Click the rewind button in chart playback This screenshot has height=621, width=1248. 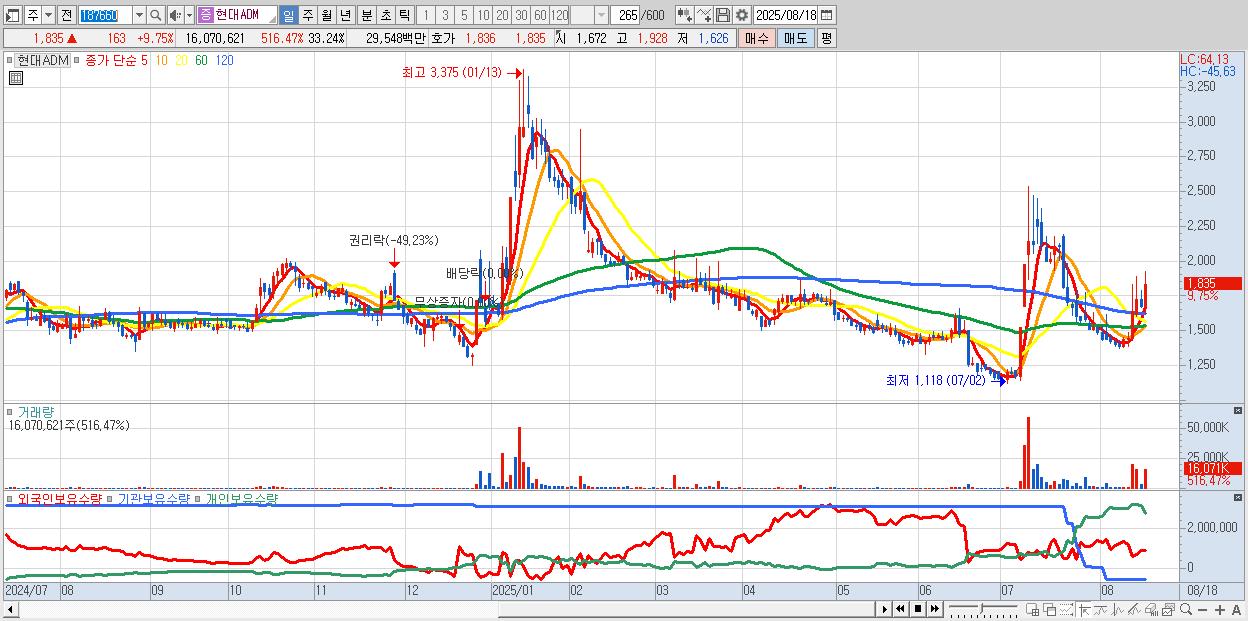tap(900, 608)
